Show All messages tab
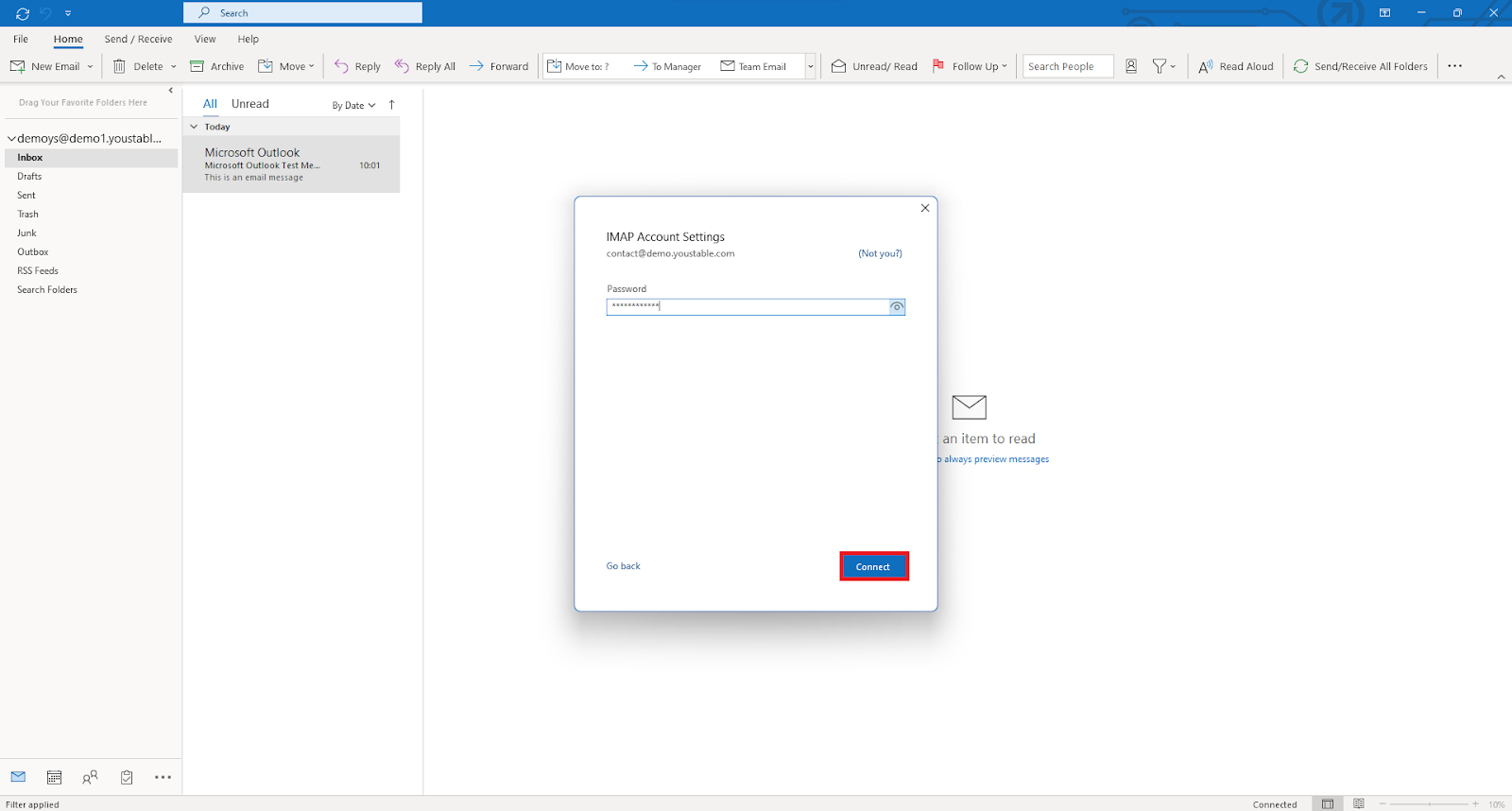The height and width of the screenshot is (811, 1512). coord(210,104)
